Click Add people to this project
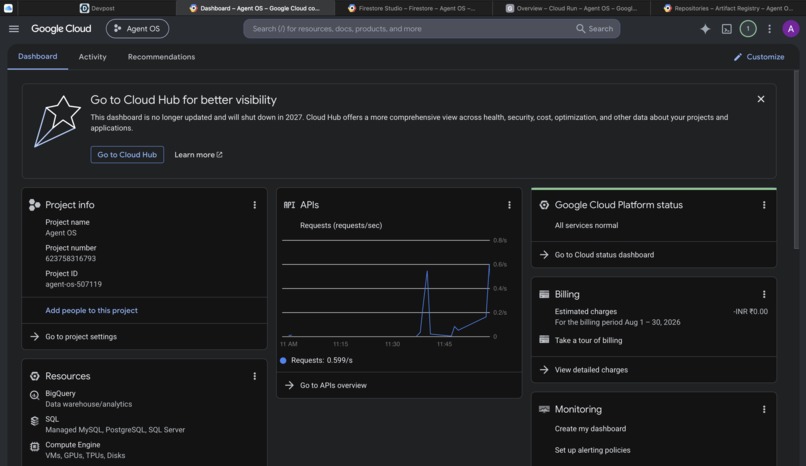 coord(91,310)
